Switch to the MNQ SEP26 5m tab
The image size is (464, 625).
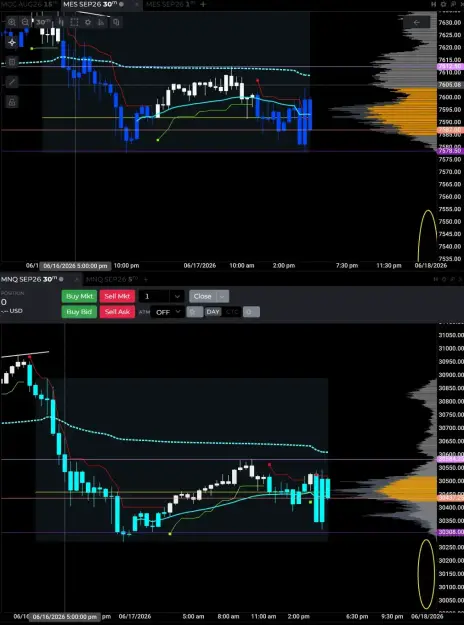coord(112,279)
